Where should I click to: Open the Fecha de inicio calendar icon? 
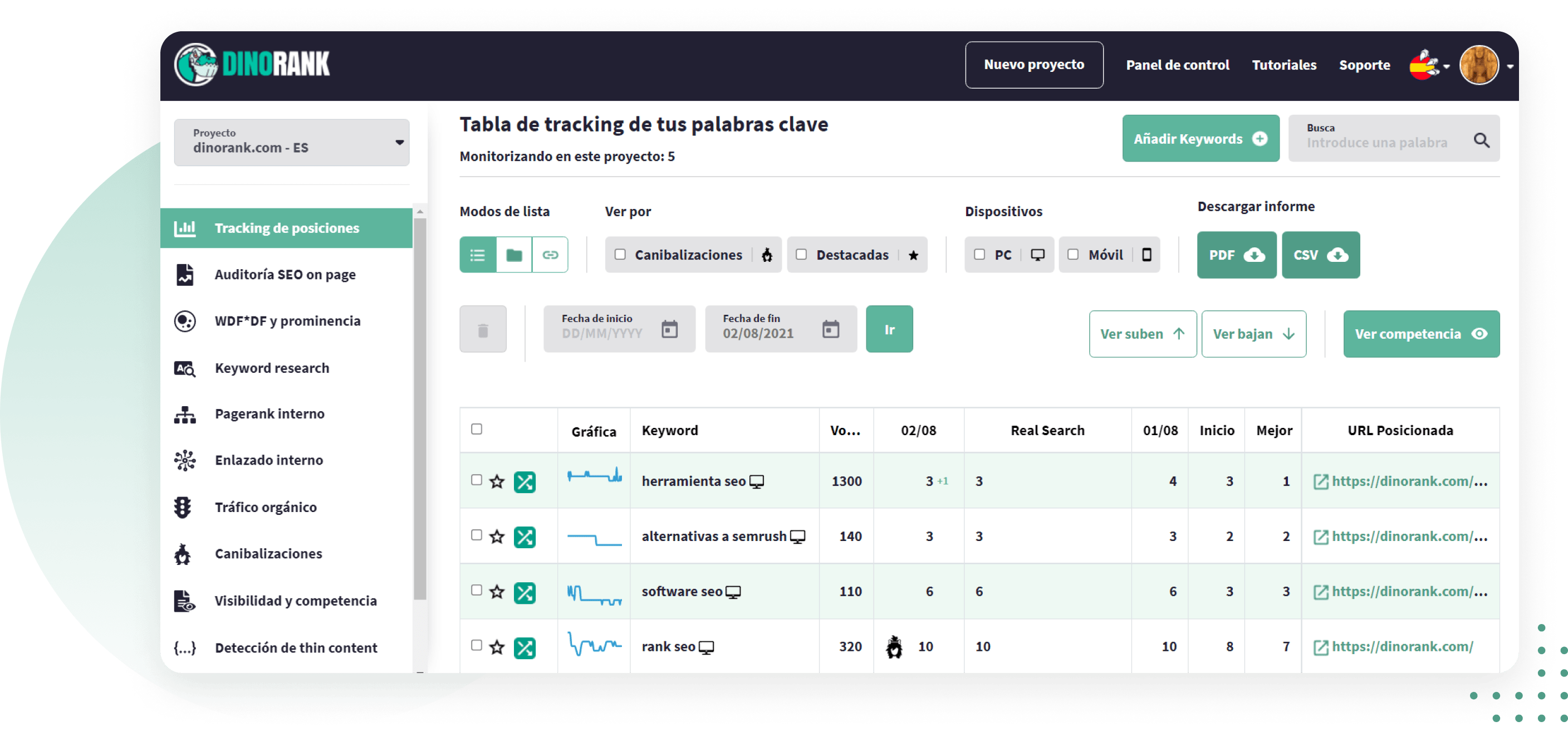pyautogui.click(x=669, y=329)
